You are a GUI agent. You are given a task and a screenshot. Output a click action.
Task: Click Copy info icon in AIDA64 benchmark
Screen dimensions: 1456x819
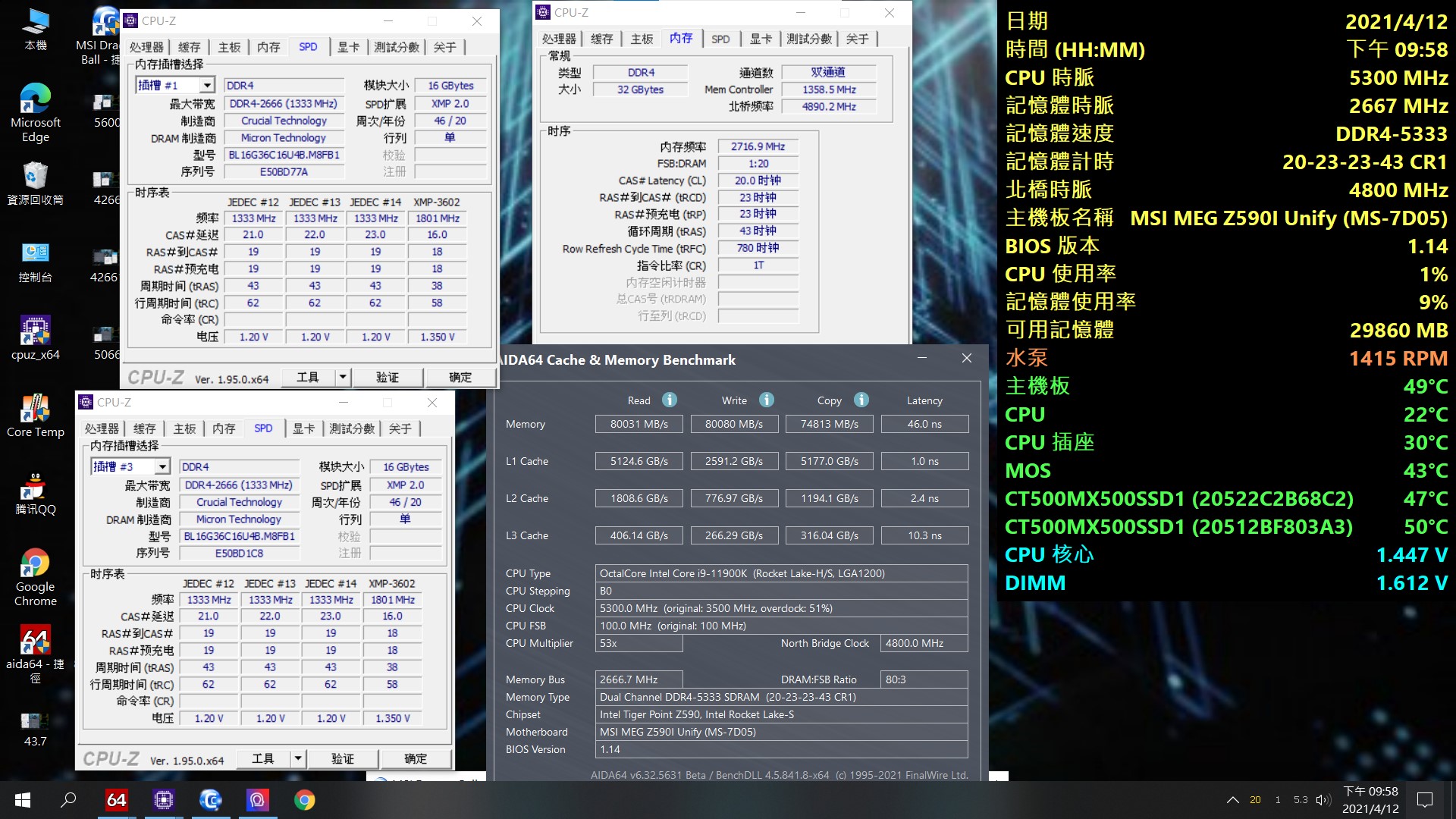861,400
